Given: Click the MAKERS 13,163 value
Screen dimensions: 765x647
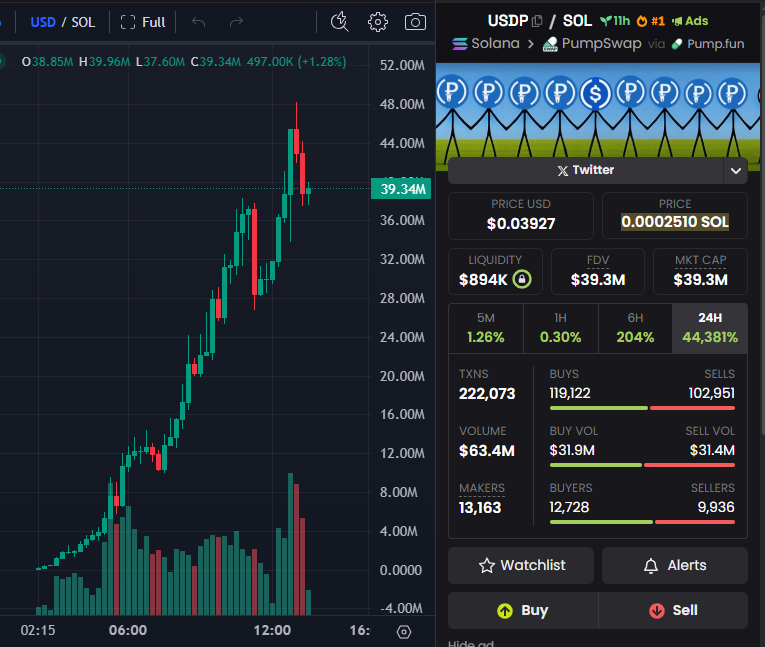Looking at the screenshot, I should 480,508.
